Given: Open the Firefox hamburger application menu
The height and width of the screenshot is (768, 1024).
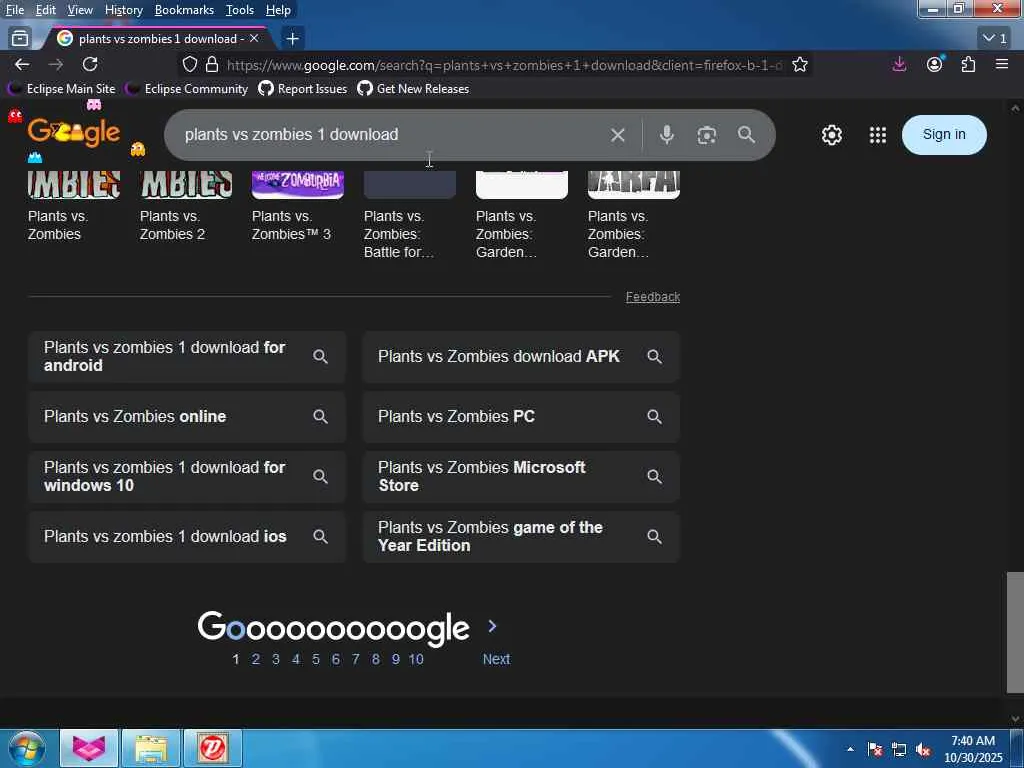Looking at the screenshot, I should click(1002, 64).
